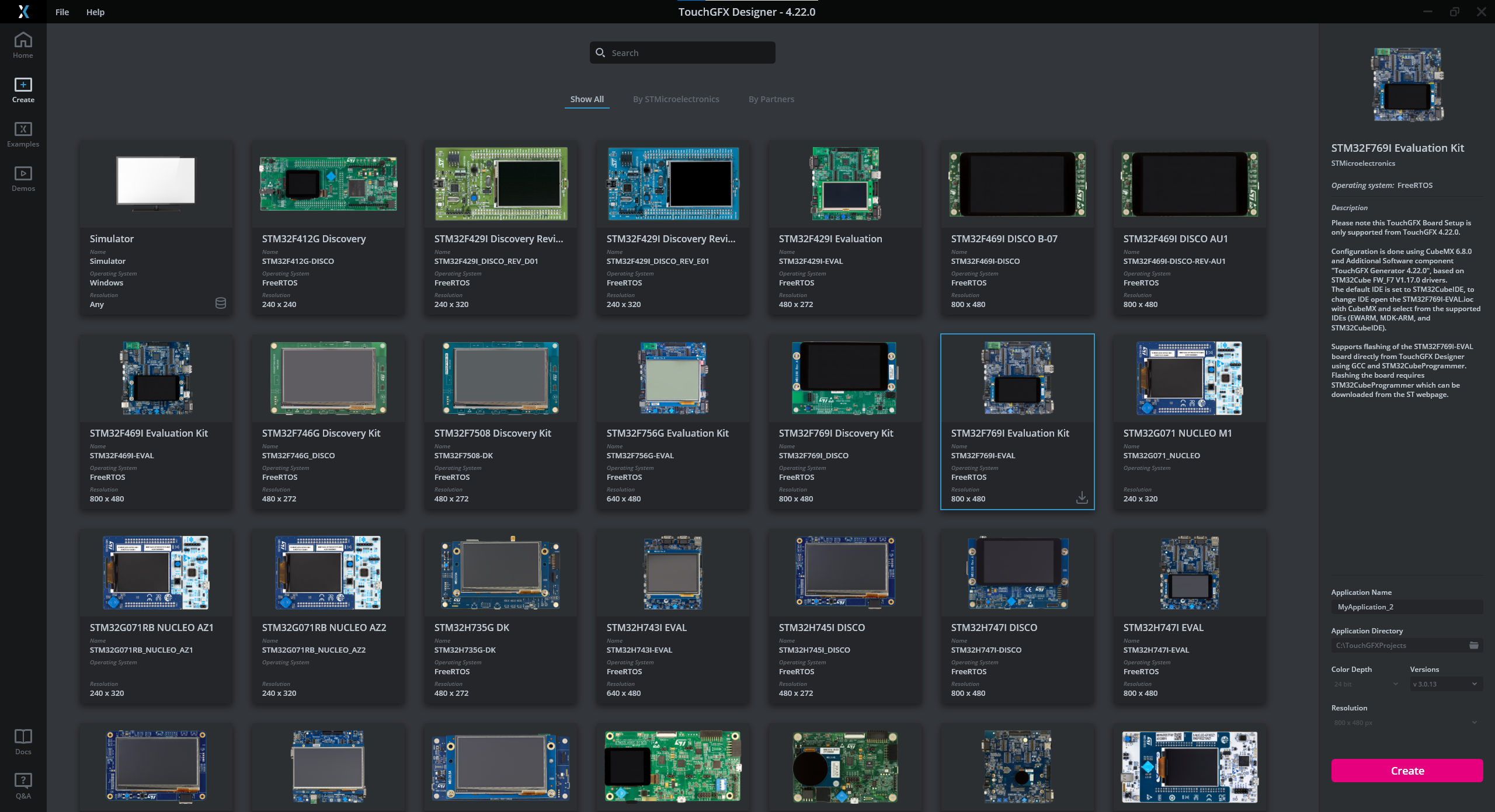Click the TouchGFX logo icon
Viewport: 1495px width, 812px height.
click(x=23, y=12)
